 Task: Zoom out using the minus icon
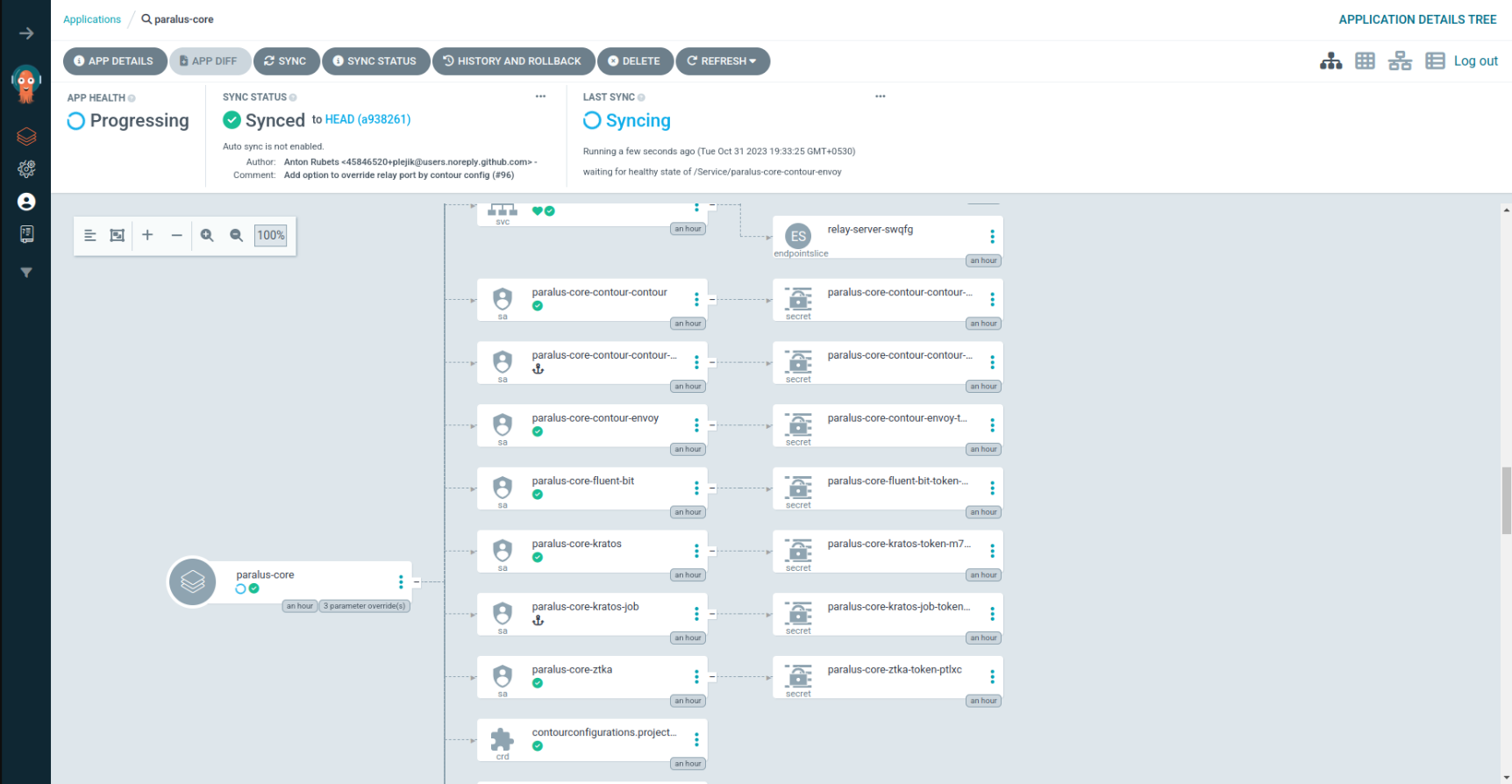click(176, 235)
